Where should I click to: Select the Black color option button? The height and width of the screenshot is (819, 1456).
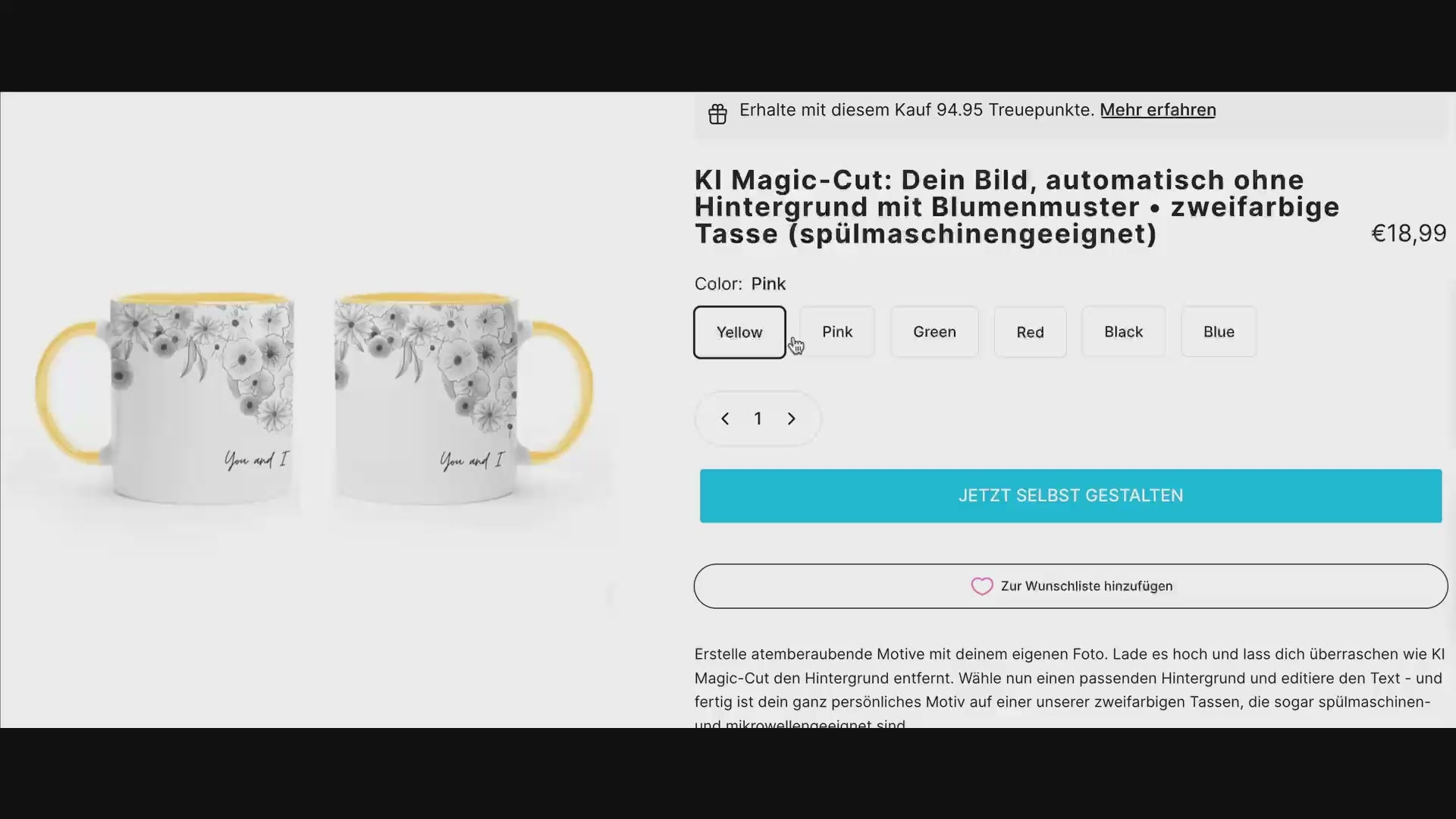coord(1123,331)
